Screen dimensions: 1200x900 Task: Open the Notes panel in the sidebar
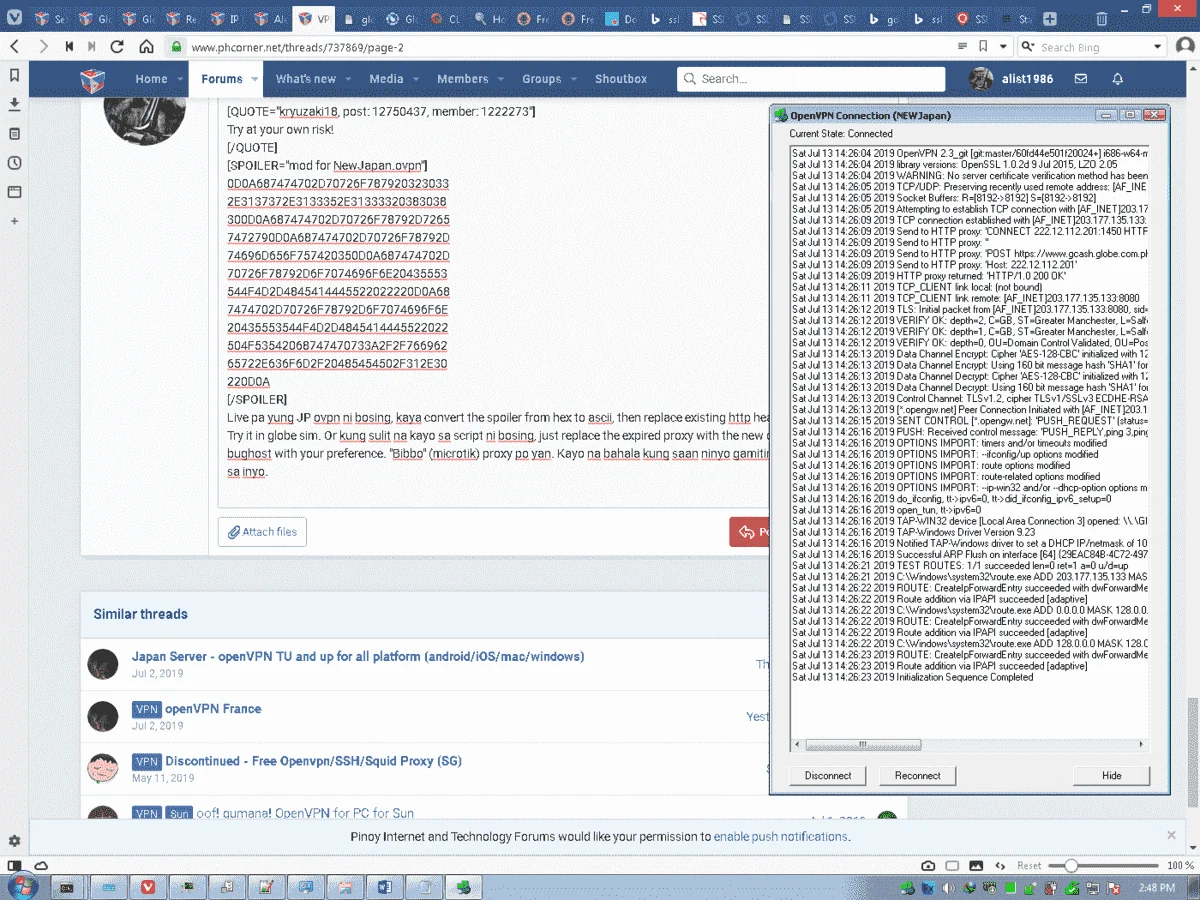tap(14, 133)
